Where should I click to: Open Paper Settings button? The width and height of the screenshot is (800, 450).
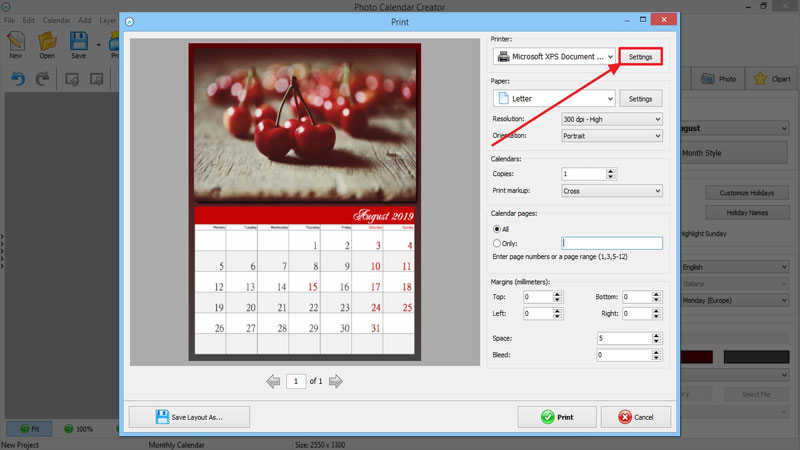coord(640,98)
